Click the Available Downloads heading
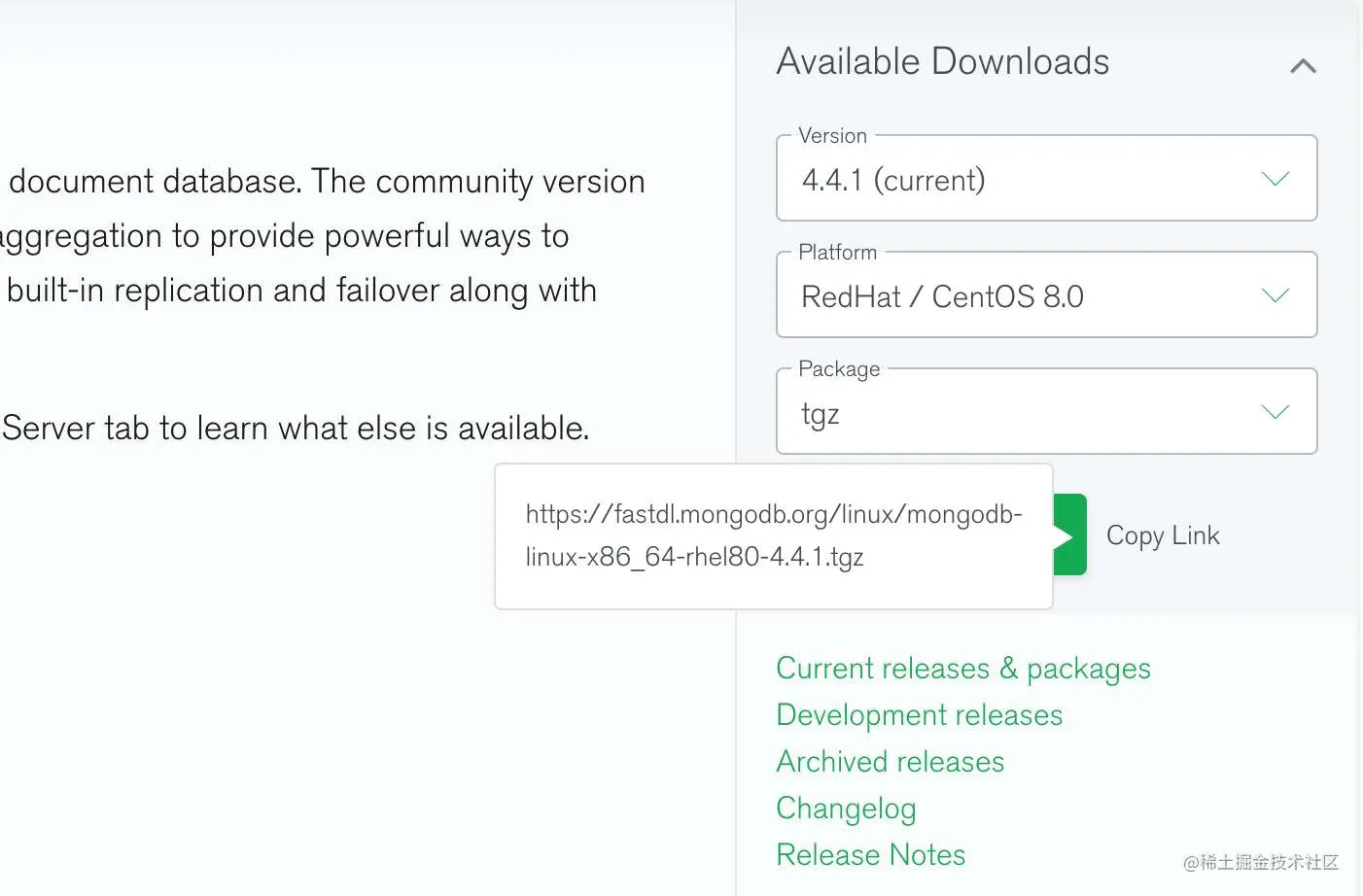The image size is (1363, 896). tap(942, 62)
